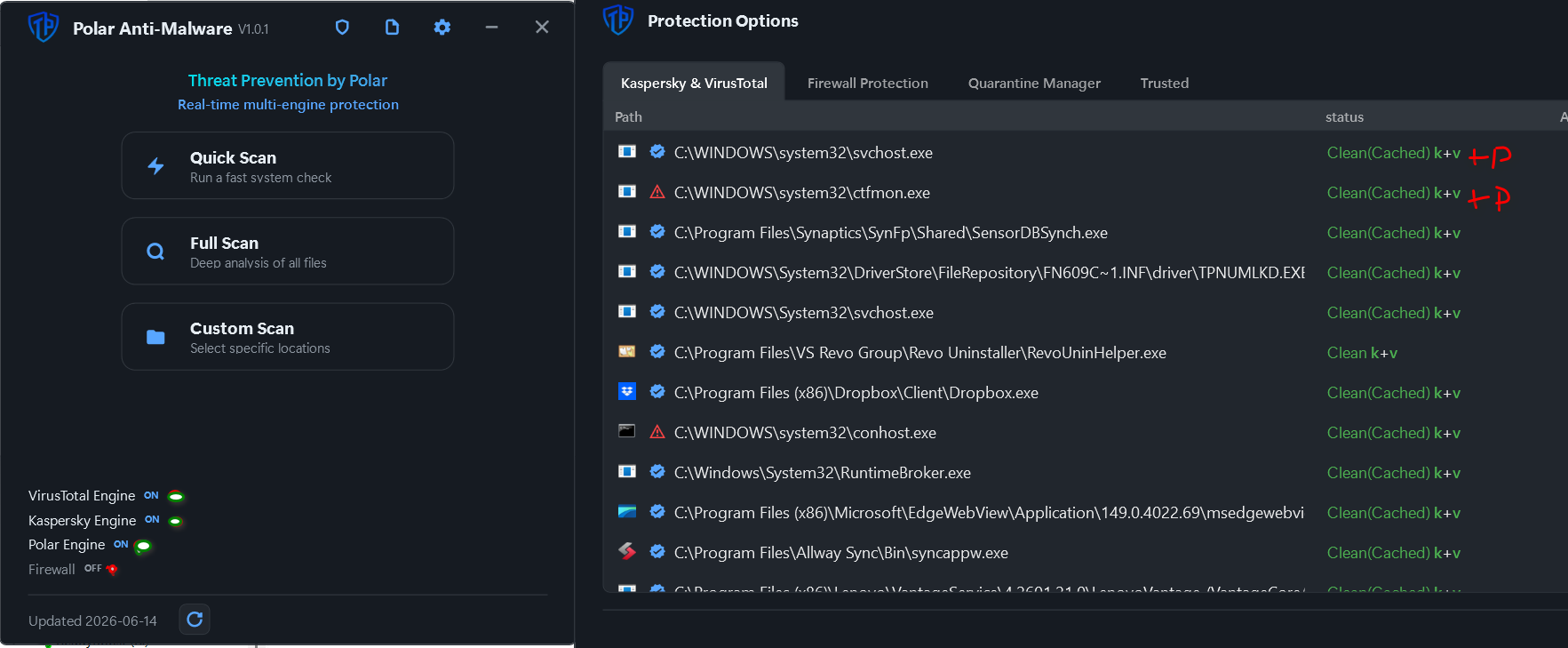
Task: Toggle the Kaspersky Engine switch
Action: (176, 521)
